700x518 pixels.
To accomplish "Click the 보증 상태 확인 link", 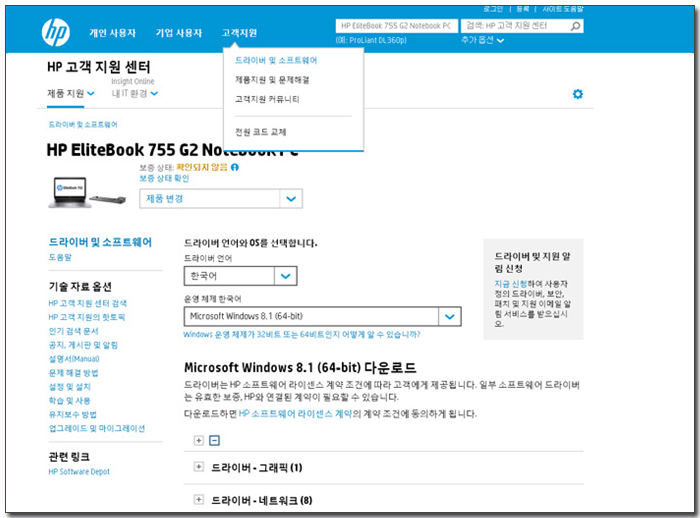I will [x=164, y=178].
